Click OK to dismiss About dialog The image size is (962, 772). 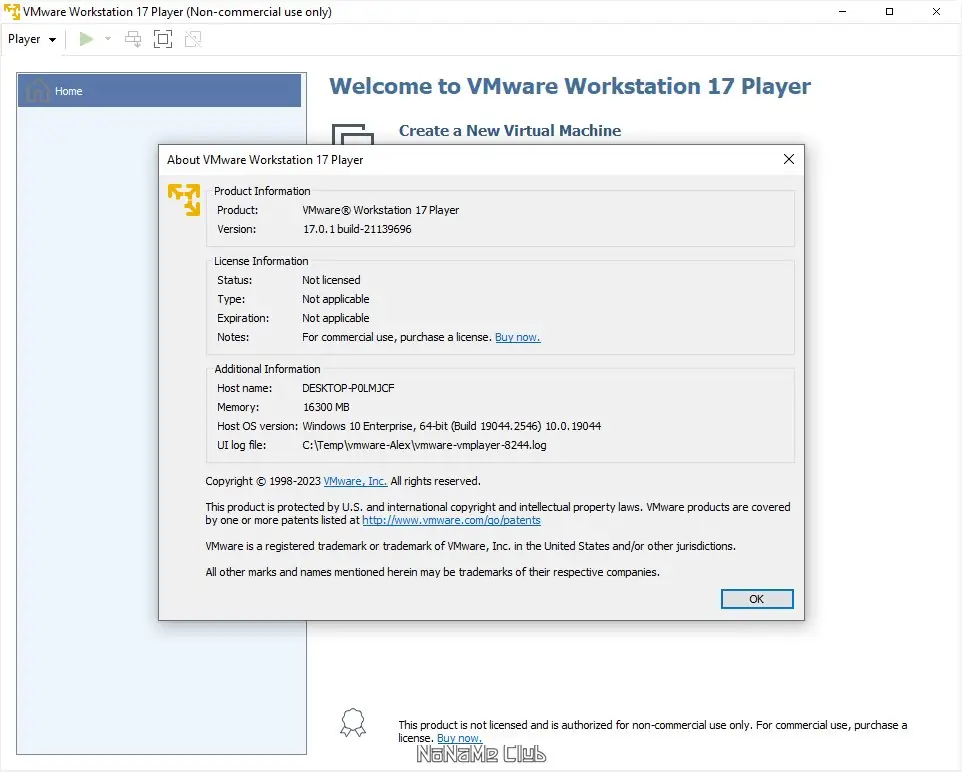(757, 599)
